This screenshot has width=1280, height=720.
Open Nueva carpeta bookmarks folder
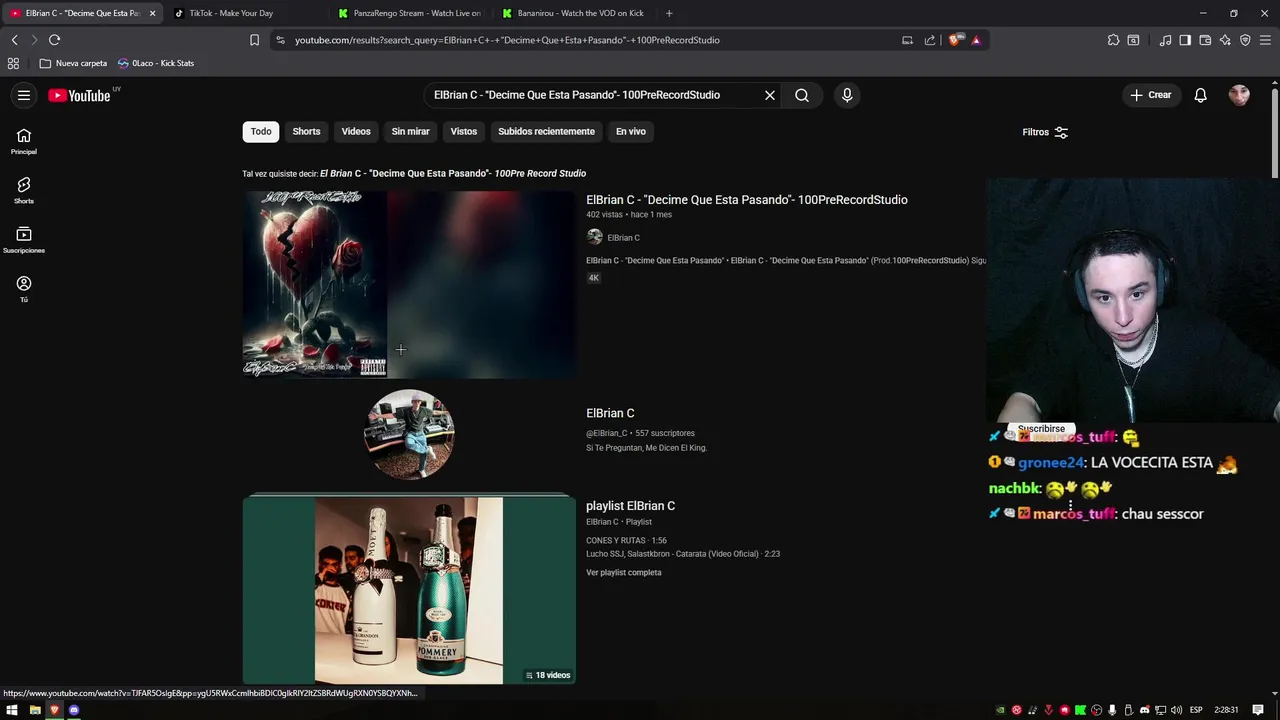point(73,63)
